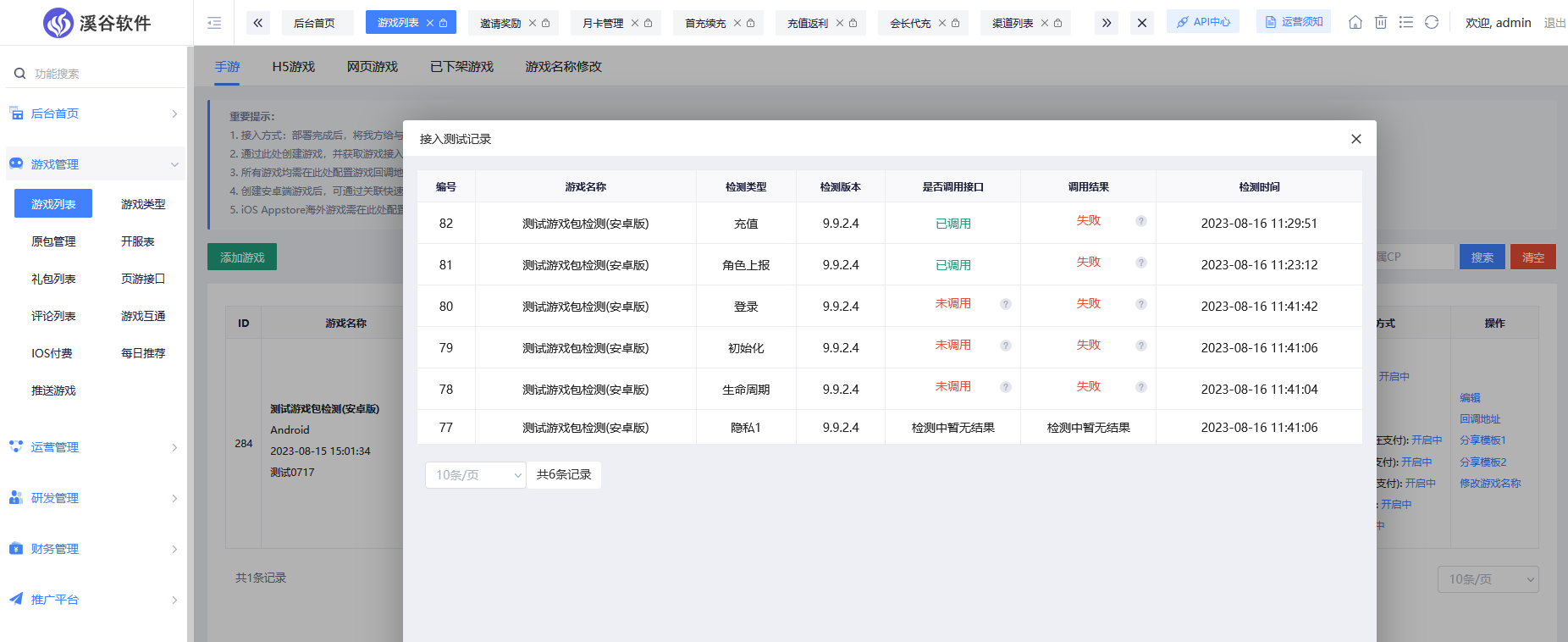Click the trash clear-cache icon

point(1381,22)
